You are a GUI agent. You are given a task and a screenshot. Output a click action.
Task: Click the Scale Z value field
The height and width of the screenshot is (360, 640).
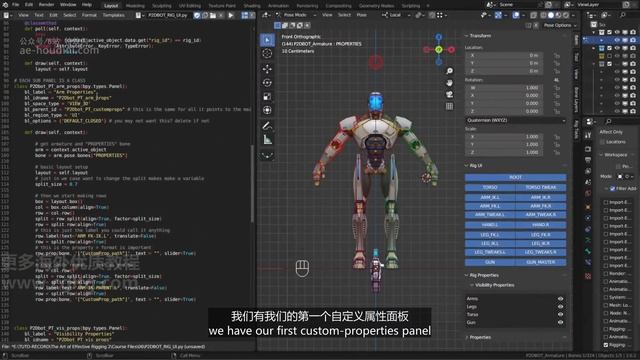click(x=504, y=152)
